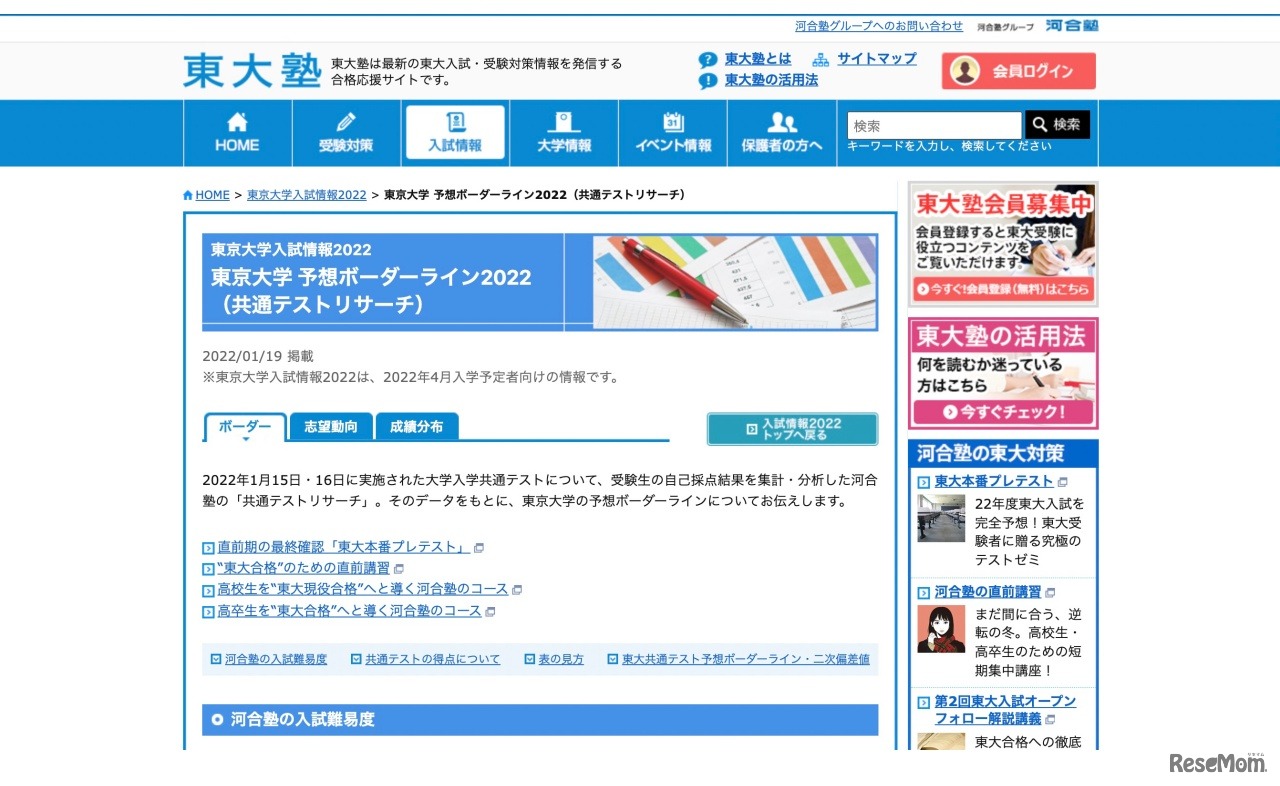
Task: Open 高校生を"東大現役合格"へと導く河合塾のコース link
Action: (363, 589)
